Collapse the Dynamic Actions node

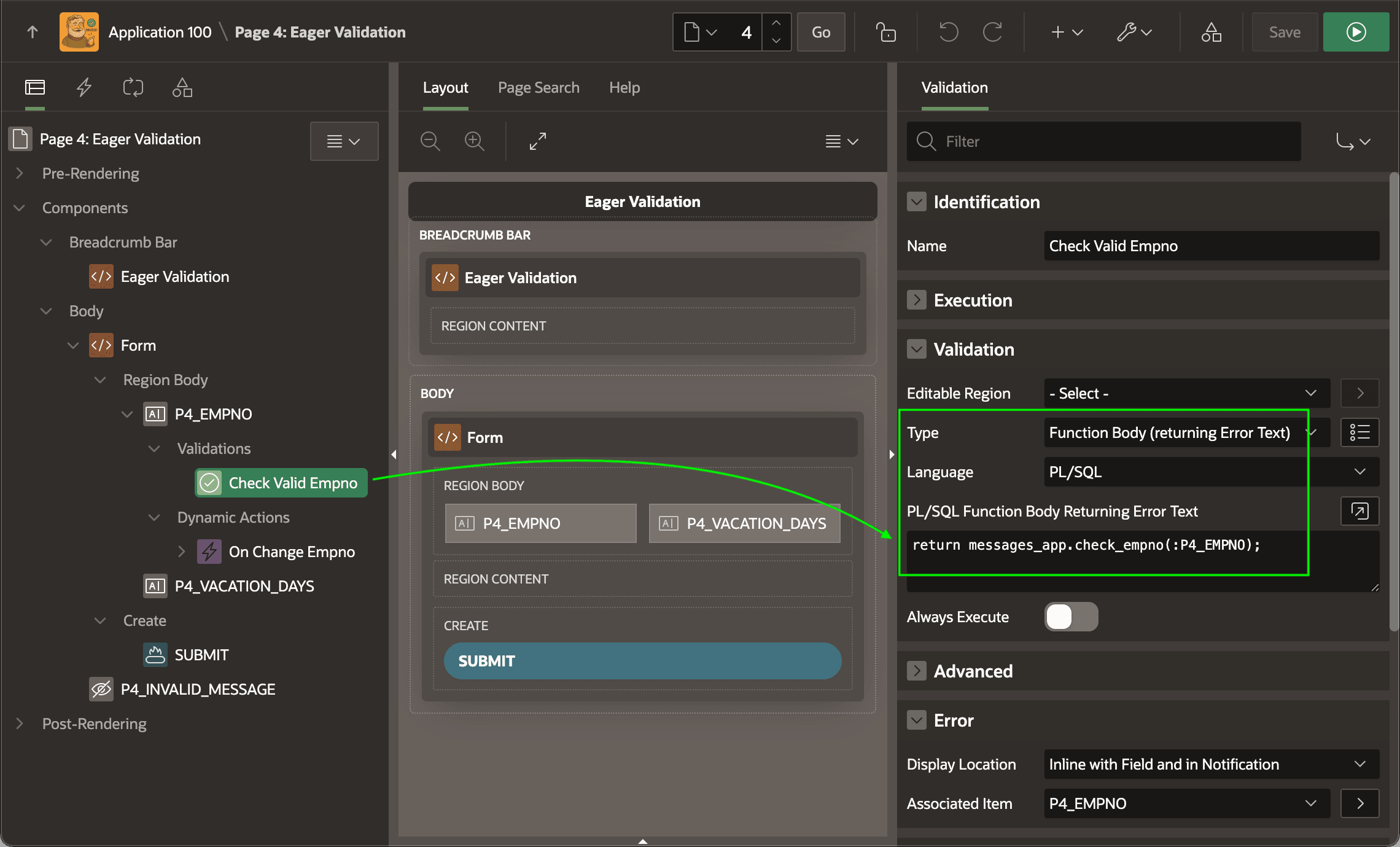[154, 517]
